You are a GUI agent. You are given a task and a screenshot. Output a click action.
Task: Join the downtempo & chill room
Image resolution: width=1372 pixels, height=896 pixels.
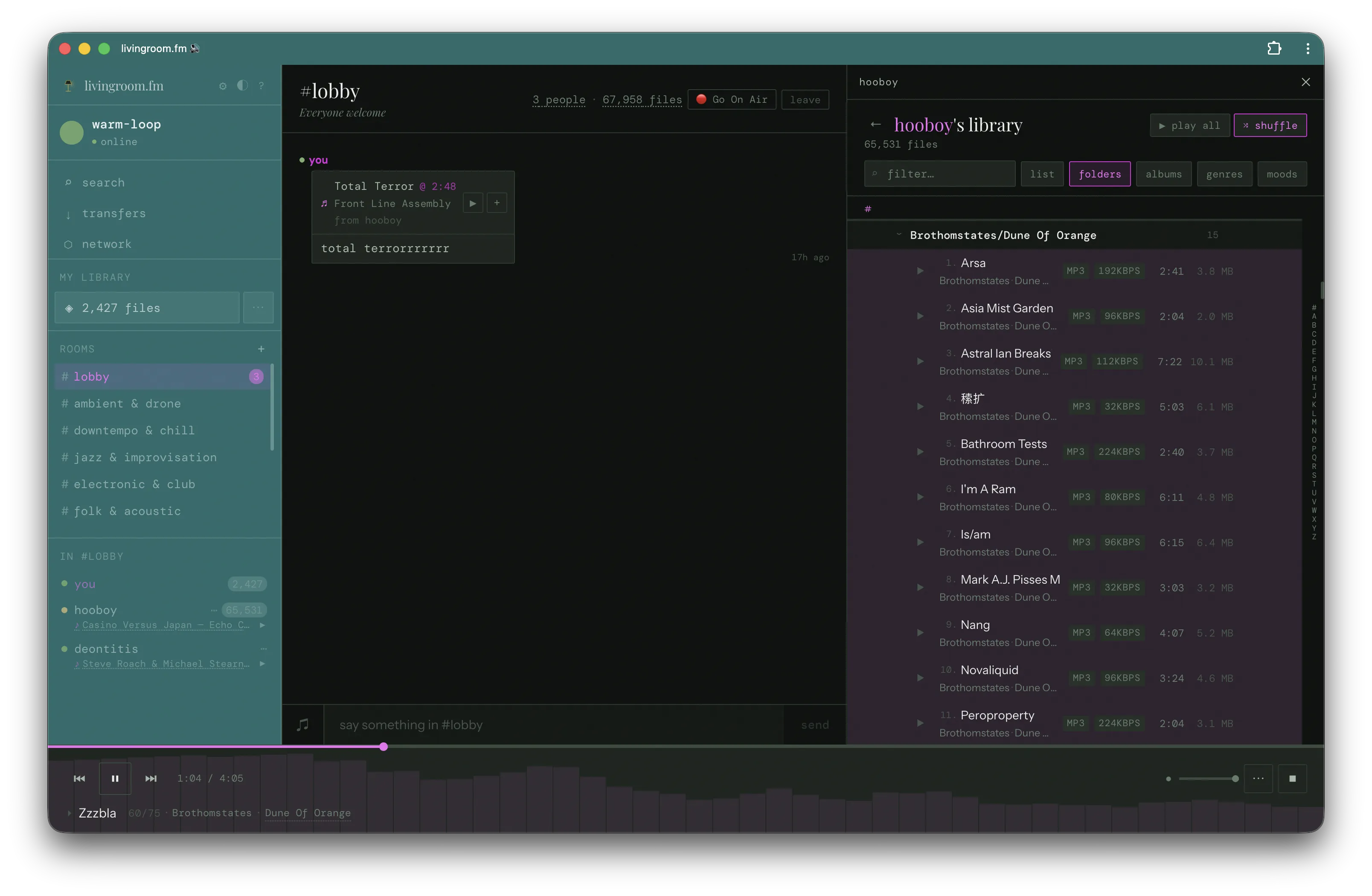click(x=162, y=430)
